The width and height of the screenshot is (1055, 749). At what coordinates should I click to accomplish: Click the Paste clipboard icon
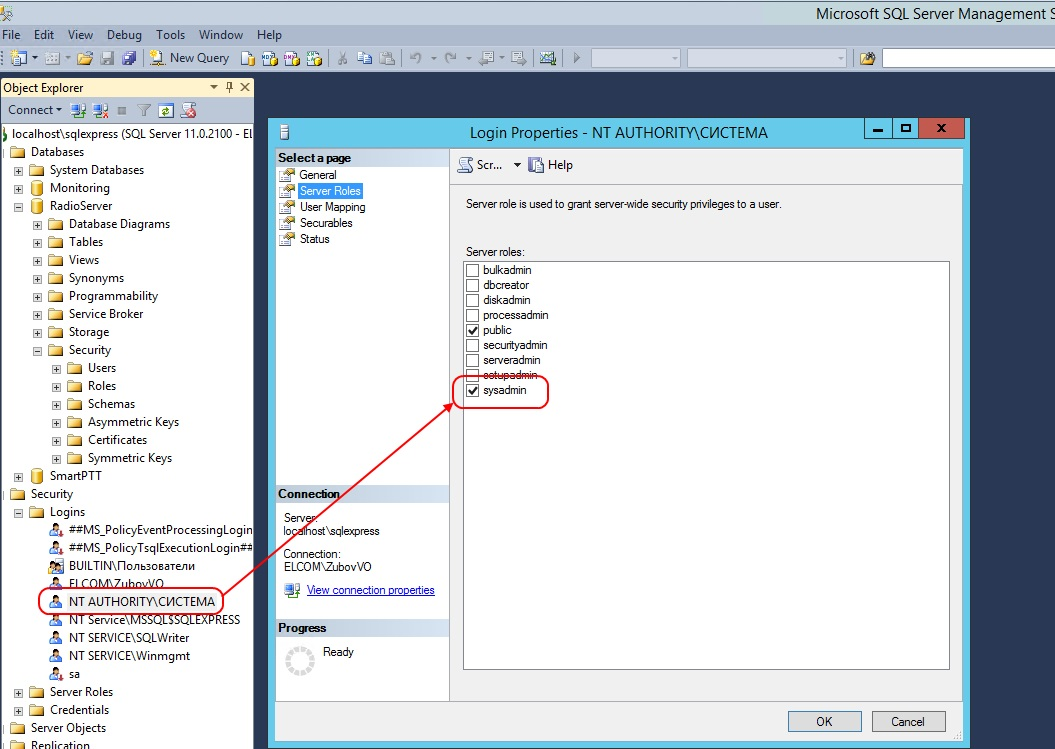click(387, 59)
